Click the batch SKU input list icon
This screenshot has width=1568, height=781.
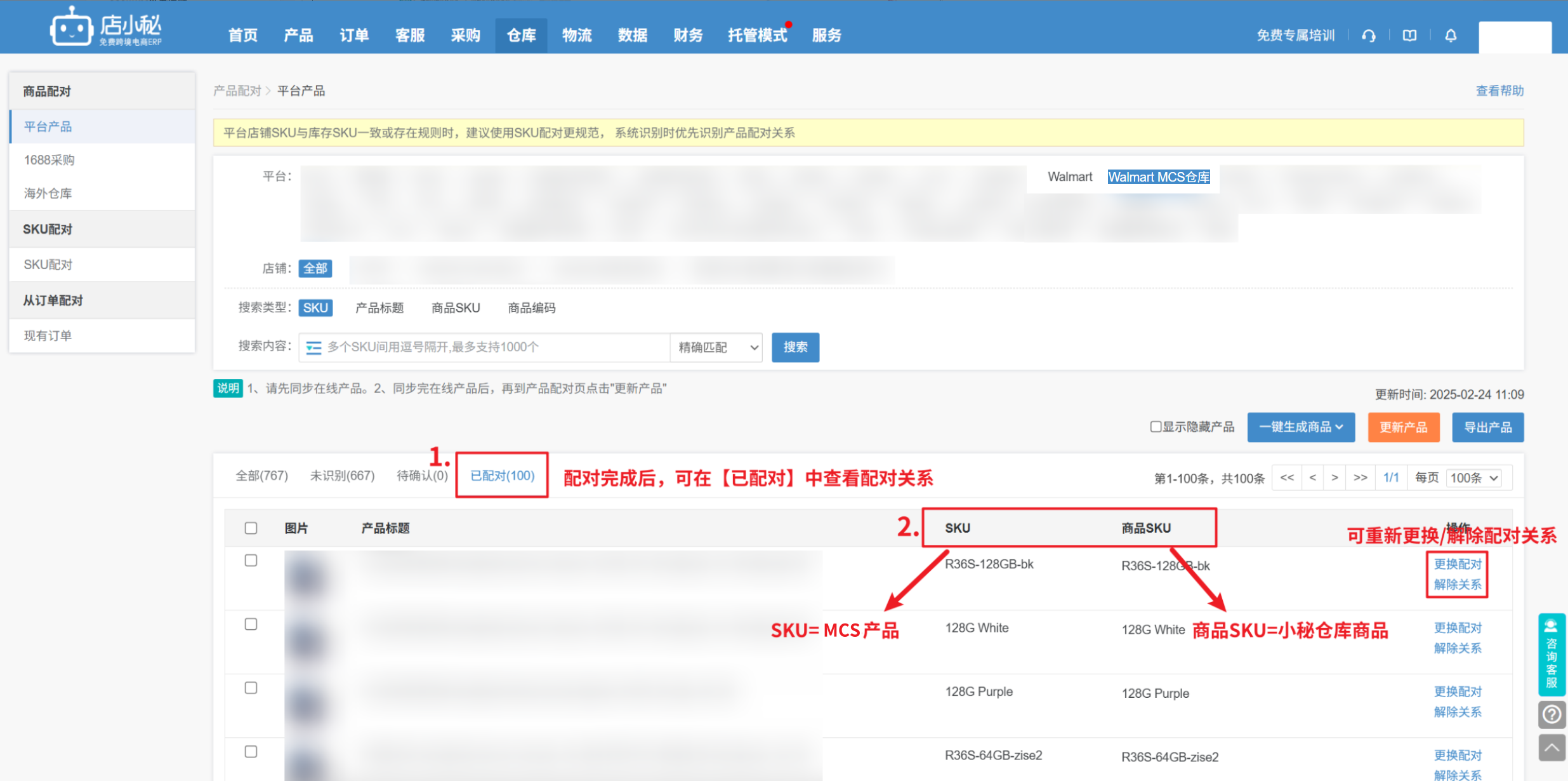pos(313,347)
